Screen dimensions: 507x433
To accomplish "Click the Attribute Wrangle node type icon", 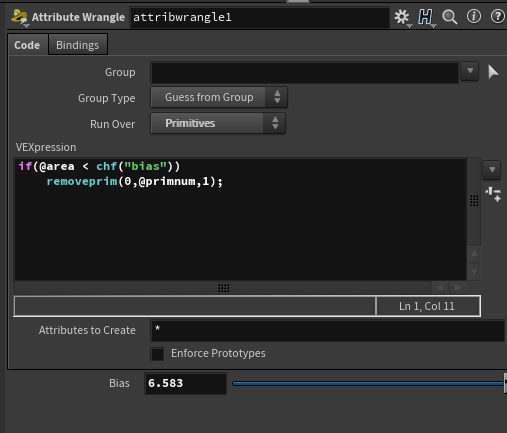I will 19,17.
